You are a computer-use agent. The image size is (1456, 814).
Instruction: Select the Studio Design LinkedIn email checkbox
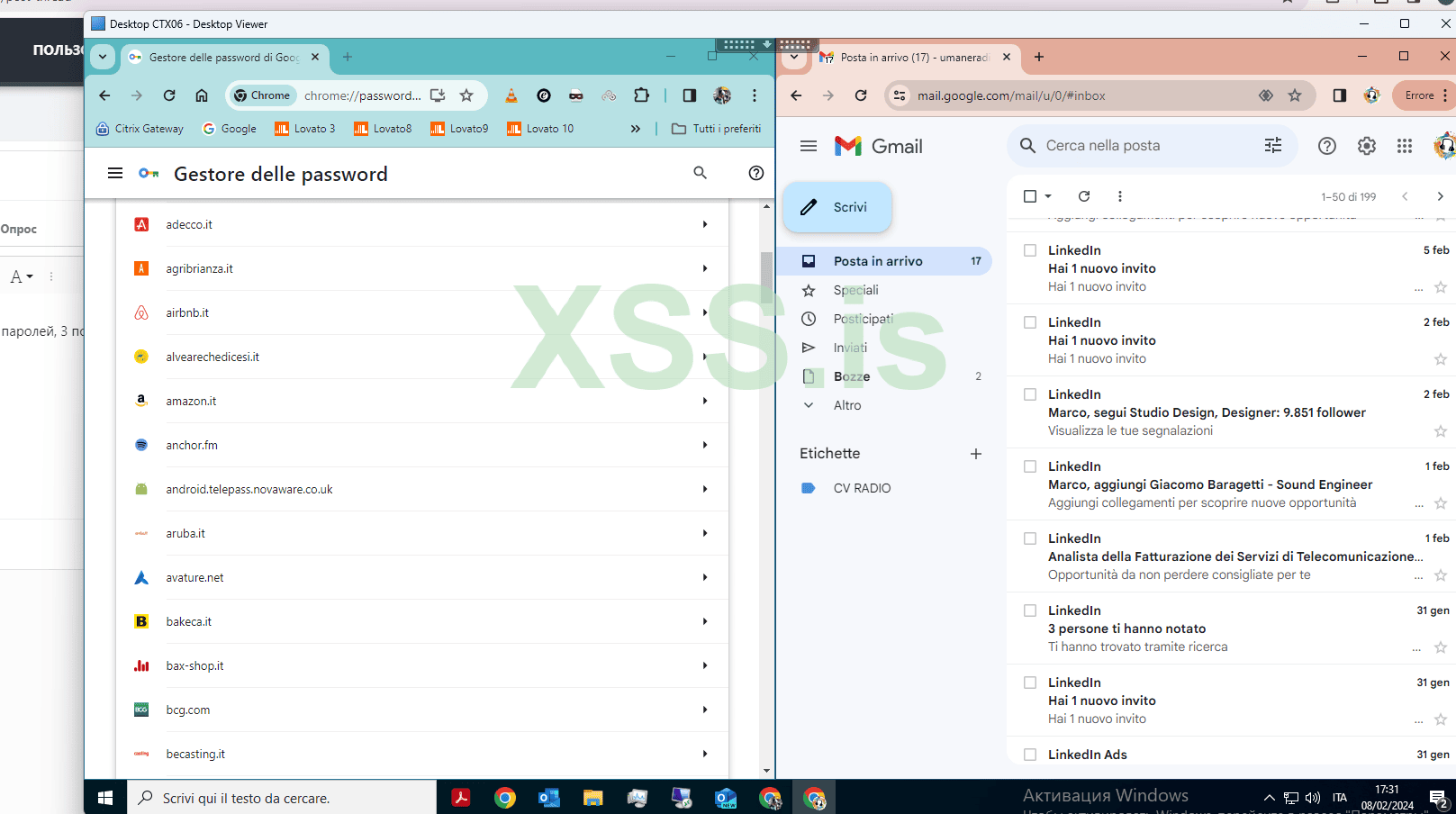(x=1030, y=394)
